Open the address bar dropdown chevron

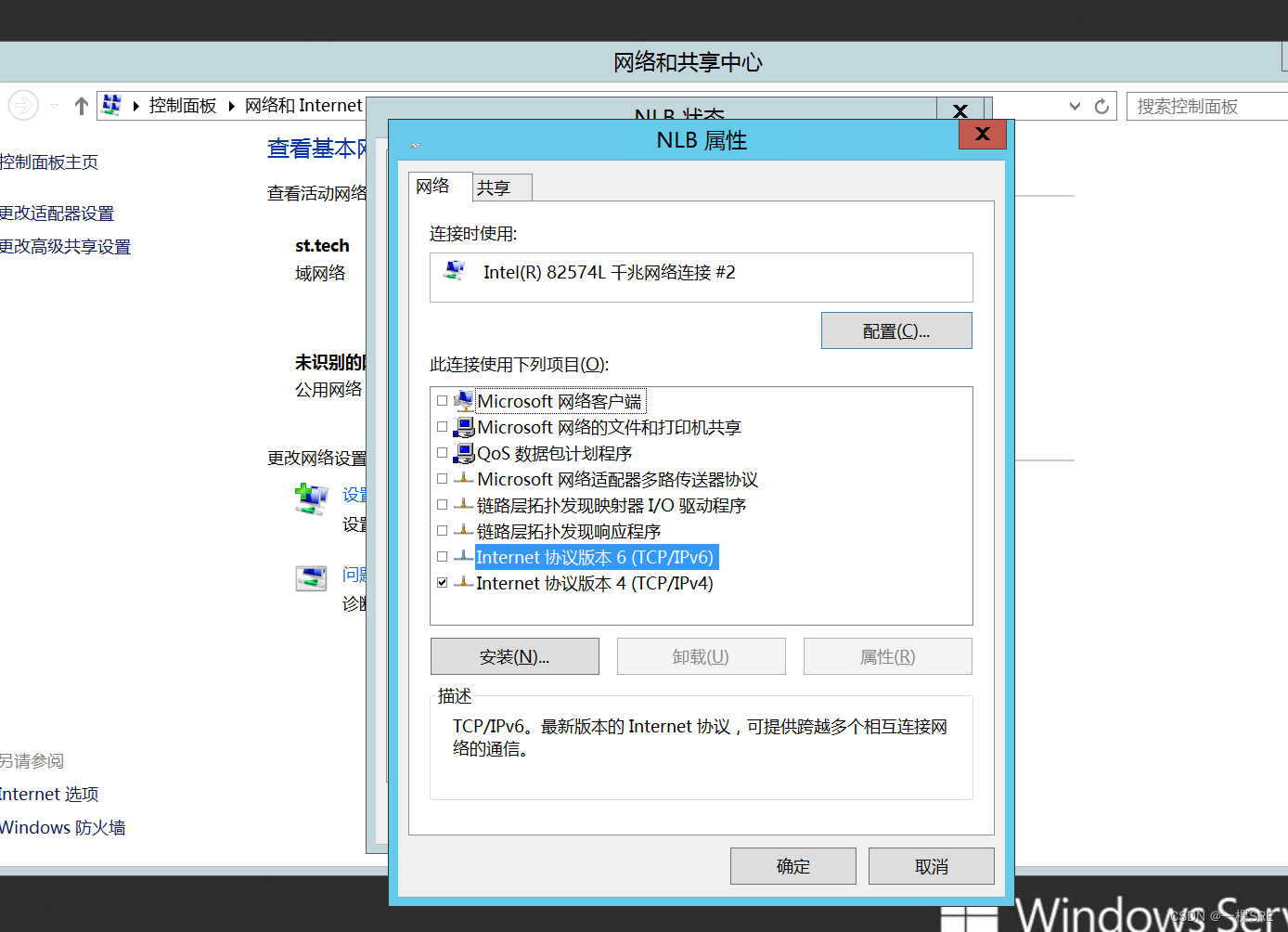(x=1074, y=105)
